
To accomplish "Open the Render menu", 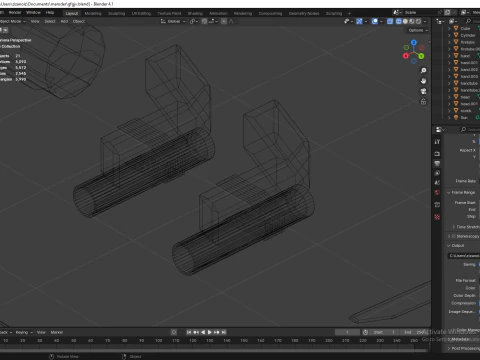I will [15, 13].
